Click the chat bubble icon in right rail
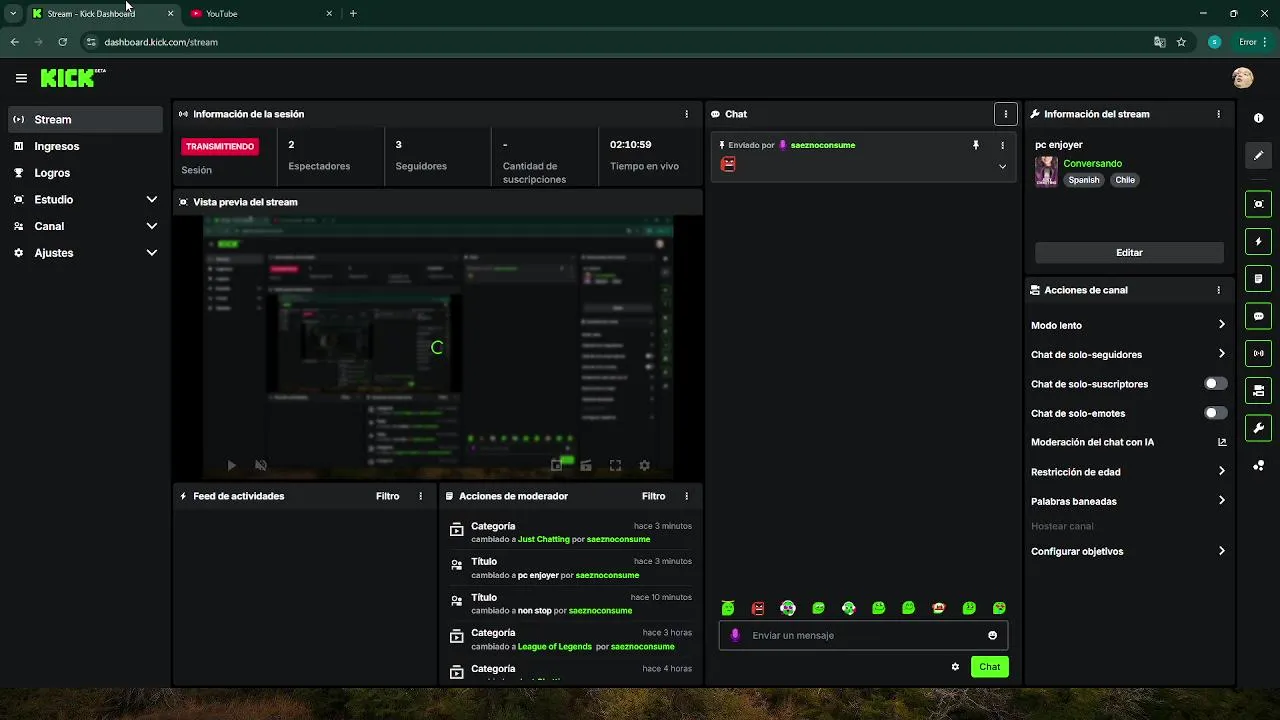 click(1258, 316)
